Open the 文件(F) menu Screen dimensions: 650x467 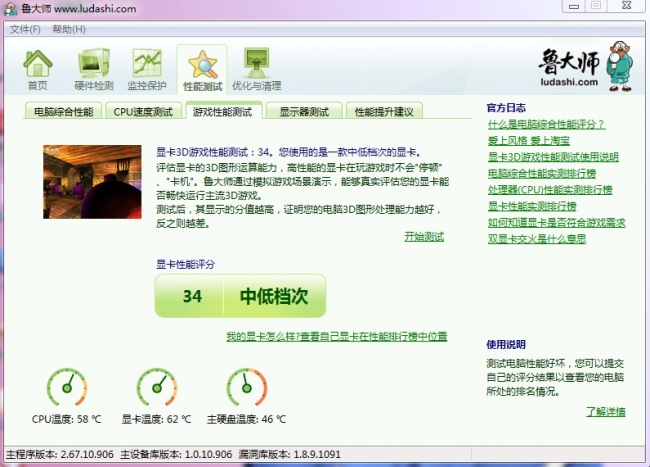pos(25,29)
